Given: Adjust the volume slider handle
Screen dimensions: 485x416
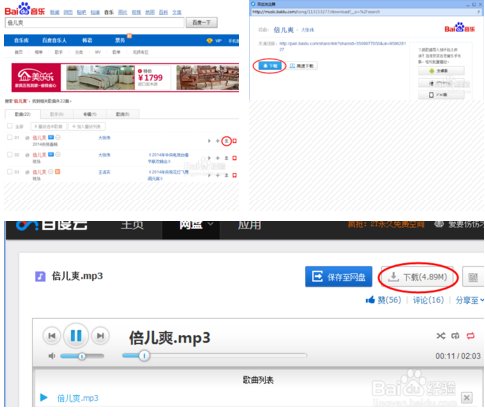Looking at the screenshot, I should pyautogui.click(x=82, y=356).
